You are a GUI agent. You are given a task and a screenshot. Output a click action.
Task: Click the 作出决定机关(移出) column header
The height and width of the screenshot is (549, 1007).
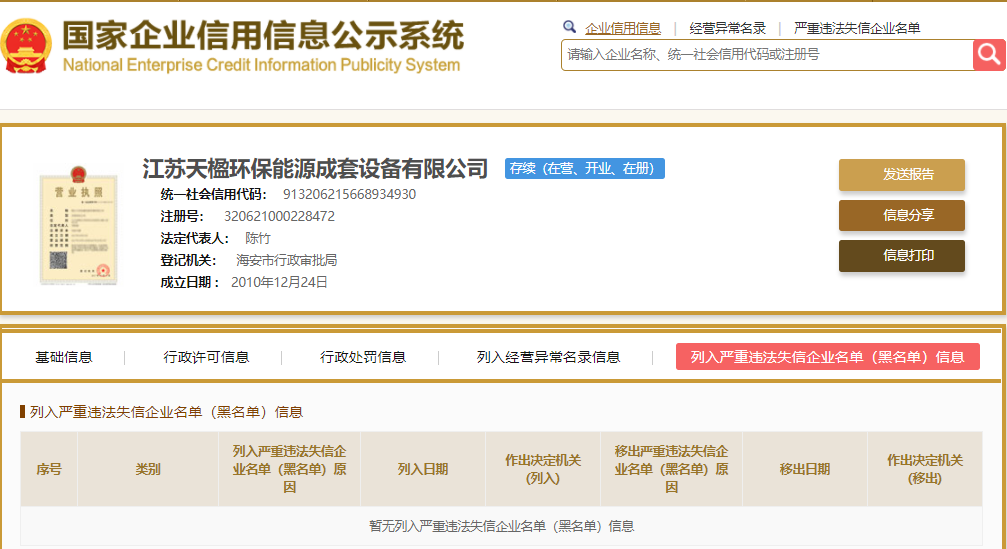pyautogui.click(x=925, y=469)
